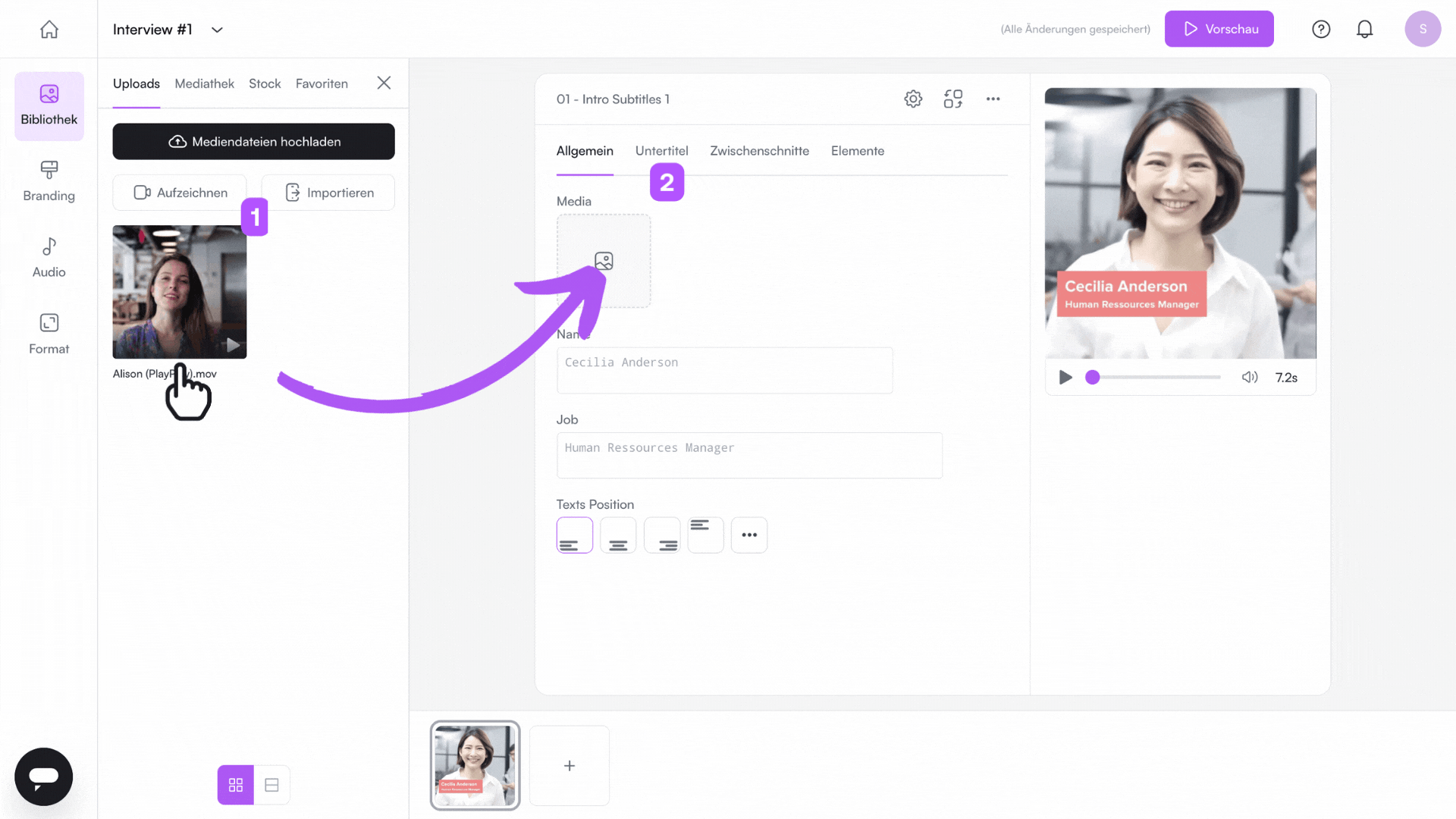Go to the home dashboard icon
The width and height of the screenshot is (1456, 819).
pos(49,30)
